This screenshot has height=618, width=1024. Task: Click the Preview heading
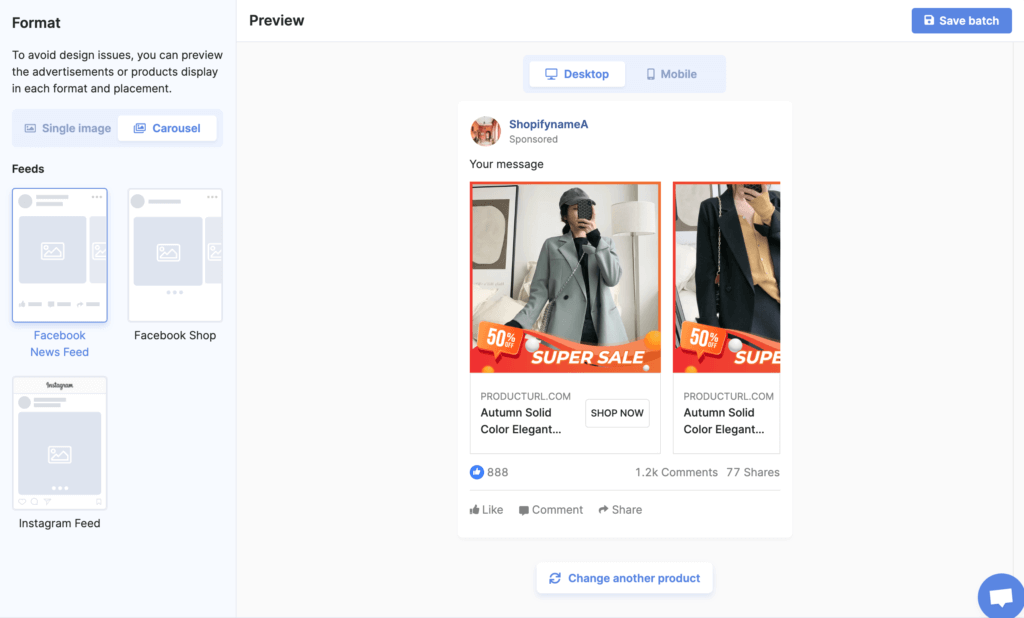[277, 20]
